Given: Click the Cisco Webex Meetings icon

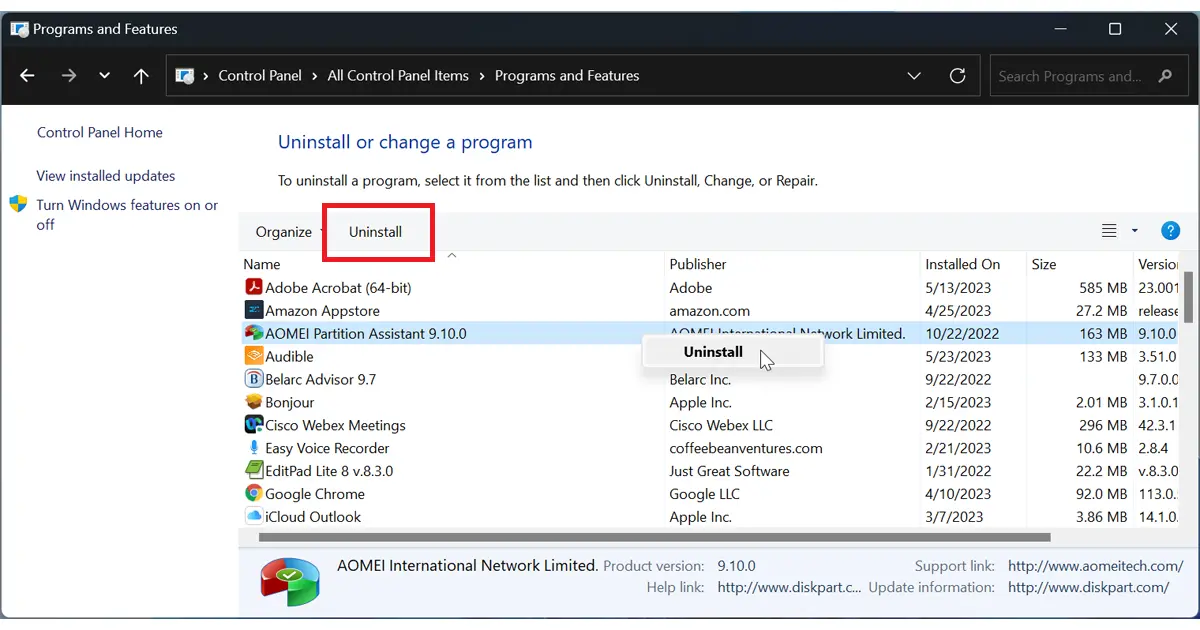Looking at the screenshot, I should click(x=254, y=425).
